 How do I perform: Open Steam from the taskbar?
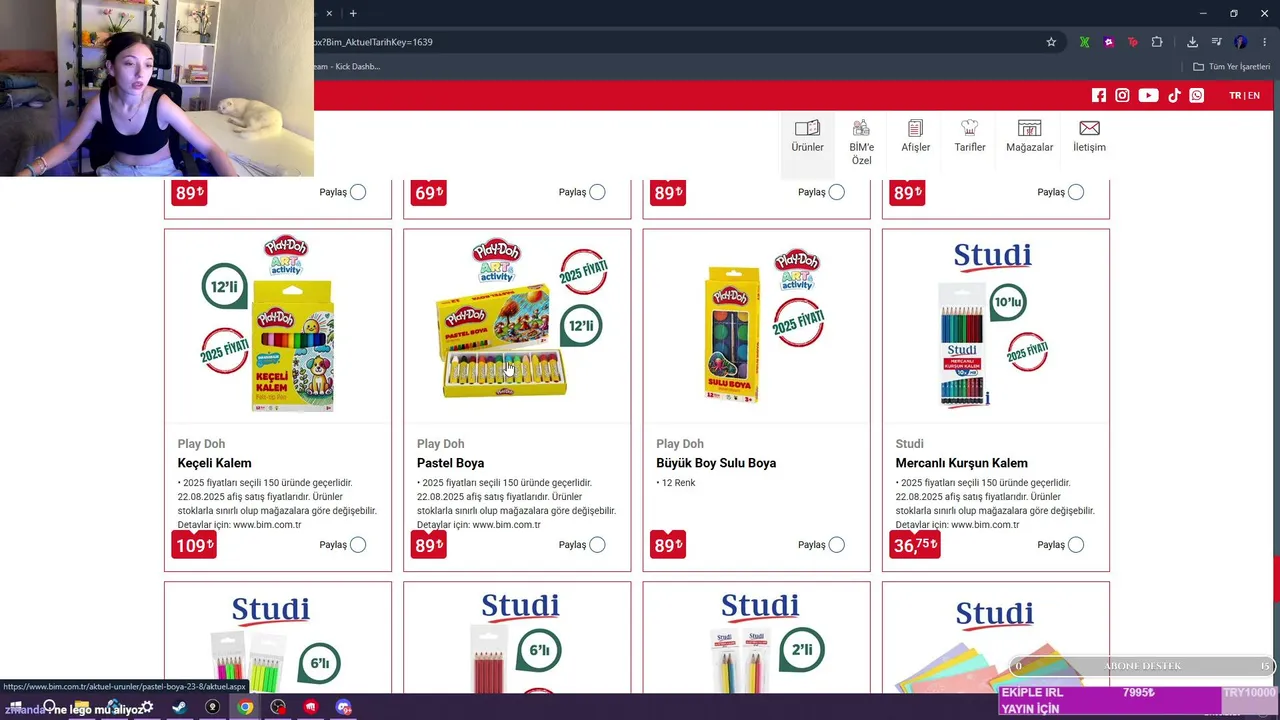pos(179,707)
